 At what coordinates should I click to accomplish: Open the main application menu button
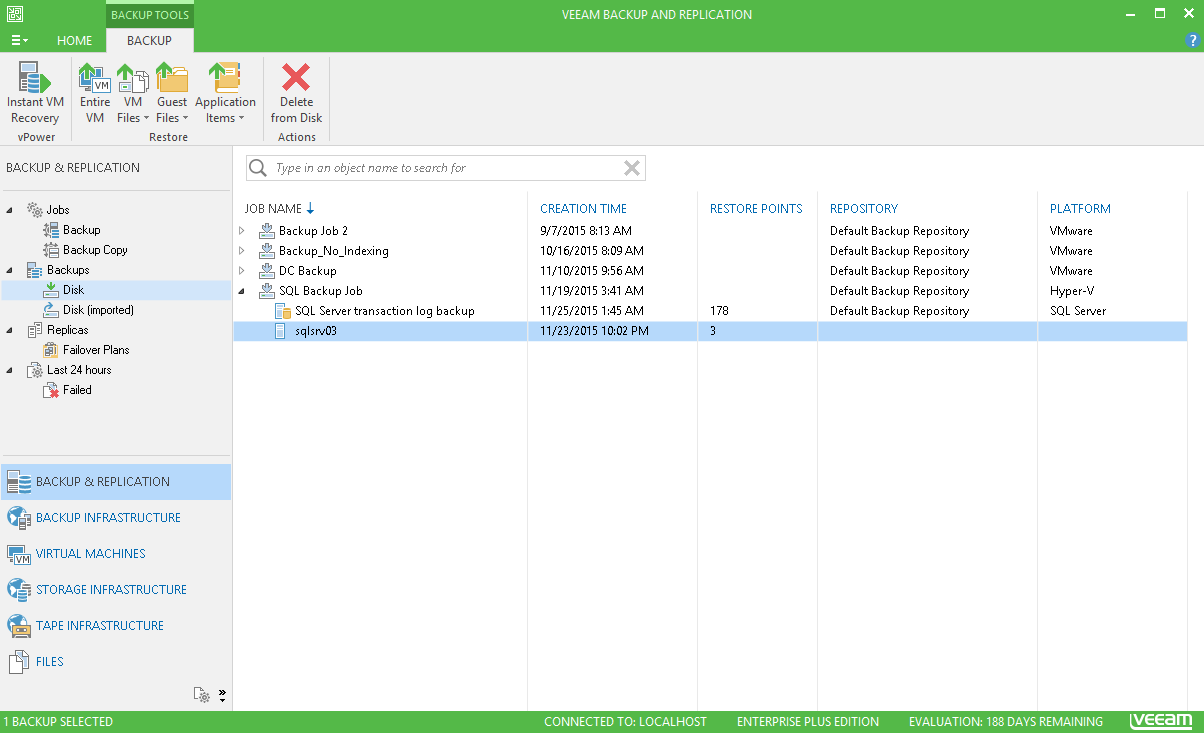pyautogui.click(x=19, y=41)
